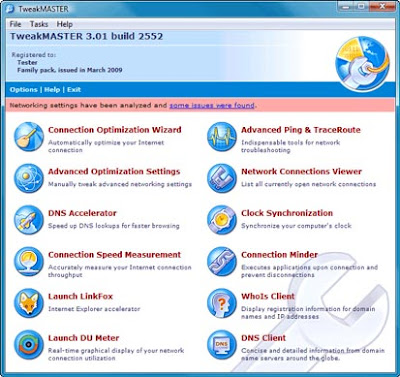
Task: Open the Connection Speed Measurement heading
Action: click(114, 255)
